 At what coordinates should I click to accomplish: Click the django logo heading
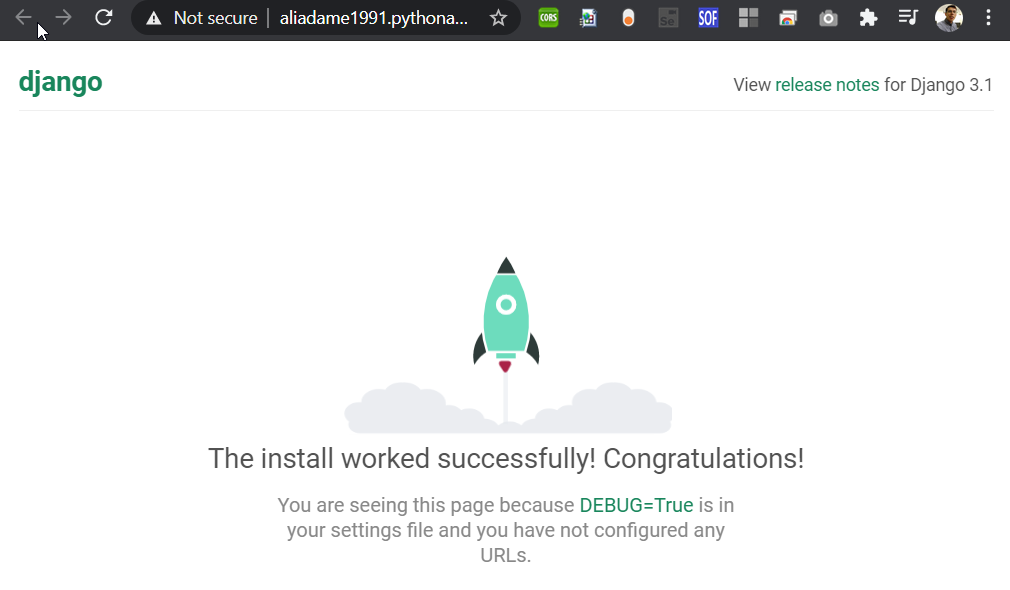click(61, 82)
